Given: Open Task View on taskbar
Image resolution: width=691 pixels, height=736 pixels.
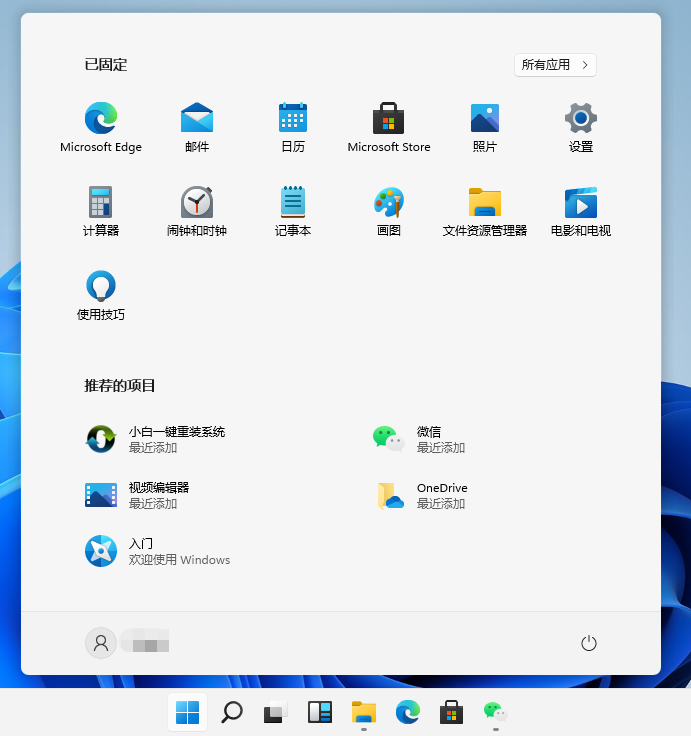Looking at the screenshot, I should (276, 712).
